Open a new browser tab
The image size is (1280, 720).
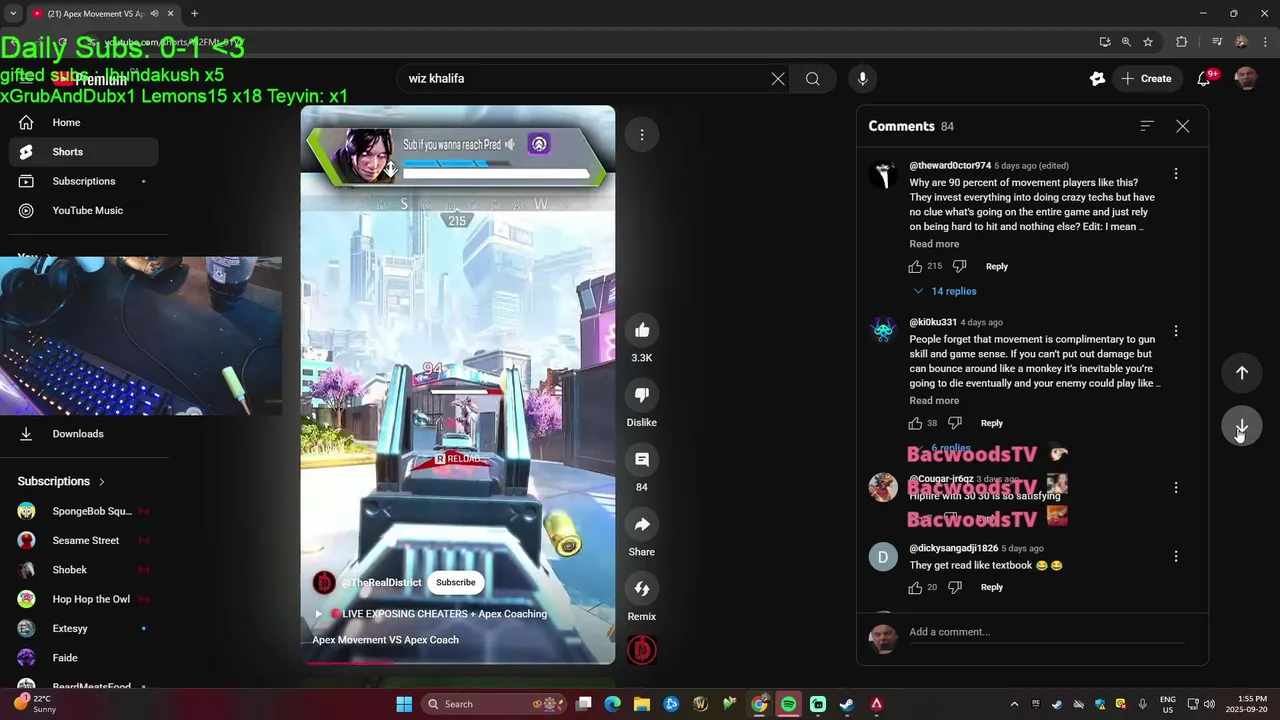(x=194, y=14)
